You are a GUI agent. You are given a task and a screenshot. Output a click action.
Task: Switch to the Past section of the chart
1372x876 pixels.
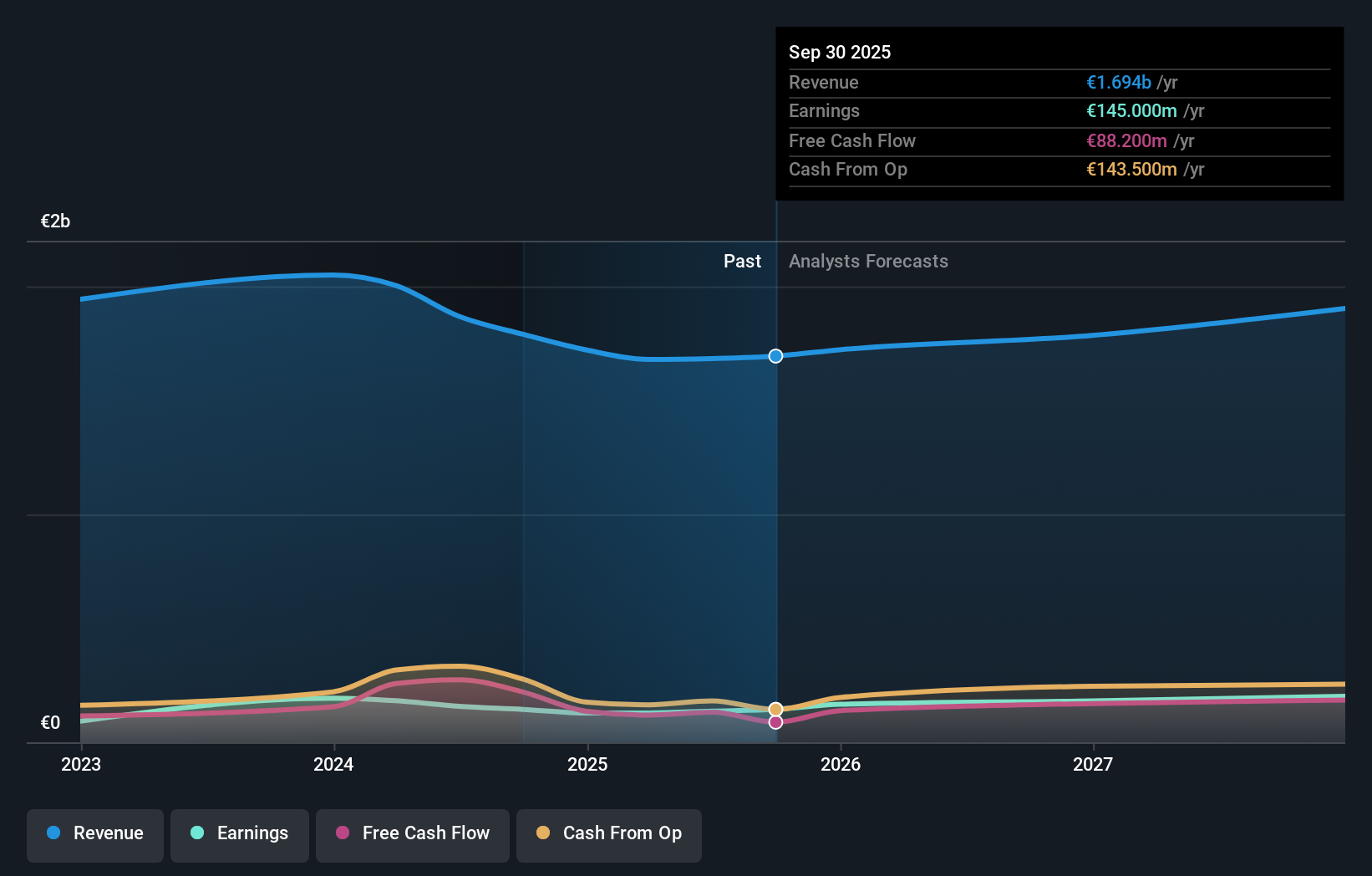[742, 261]
